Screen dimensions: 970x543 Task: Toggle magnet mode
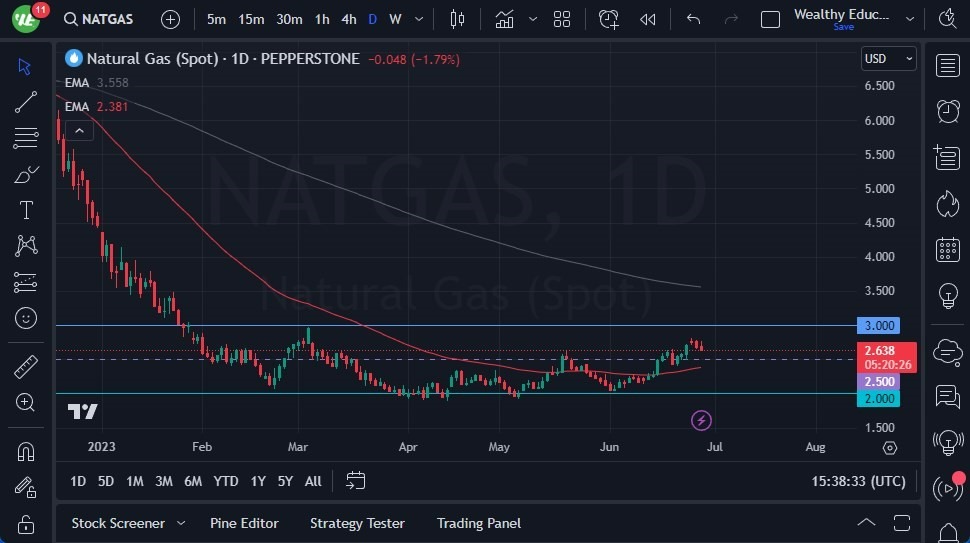click(25, 451)
